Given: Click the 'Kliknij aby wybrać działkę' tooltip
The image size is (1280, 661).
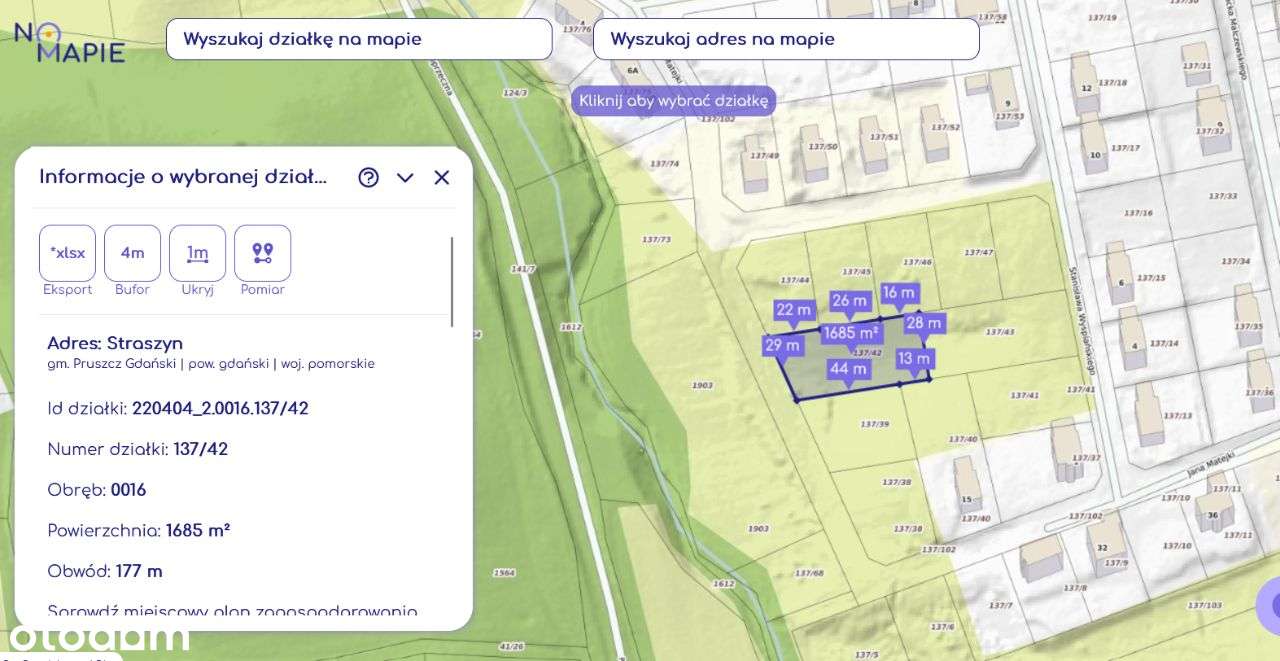Looking at the screenshot, I should (x=673, y=100).
